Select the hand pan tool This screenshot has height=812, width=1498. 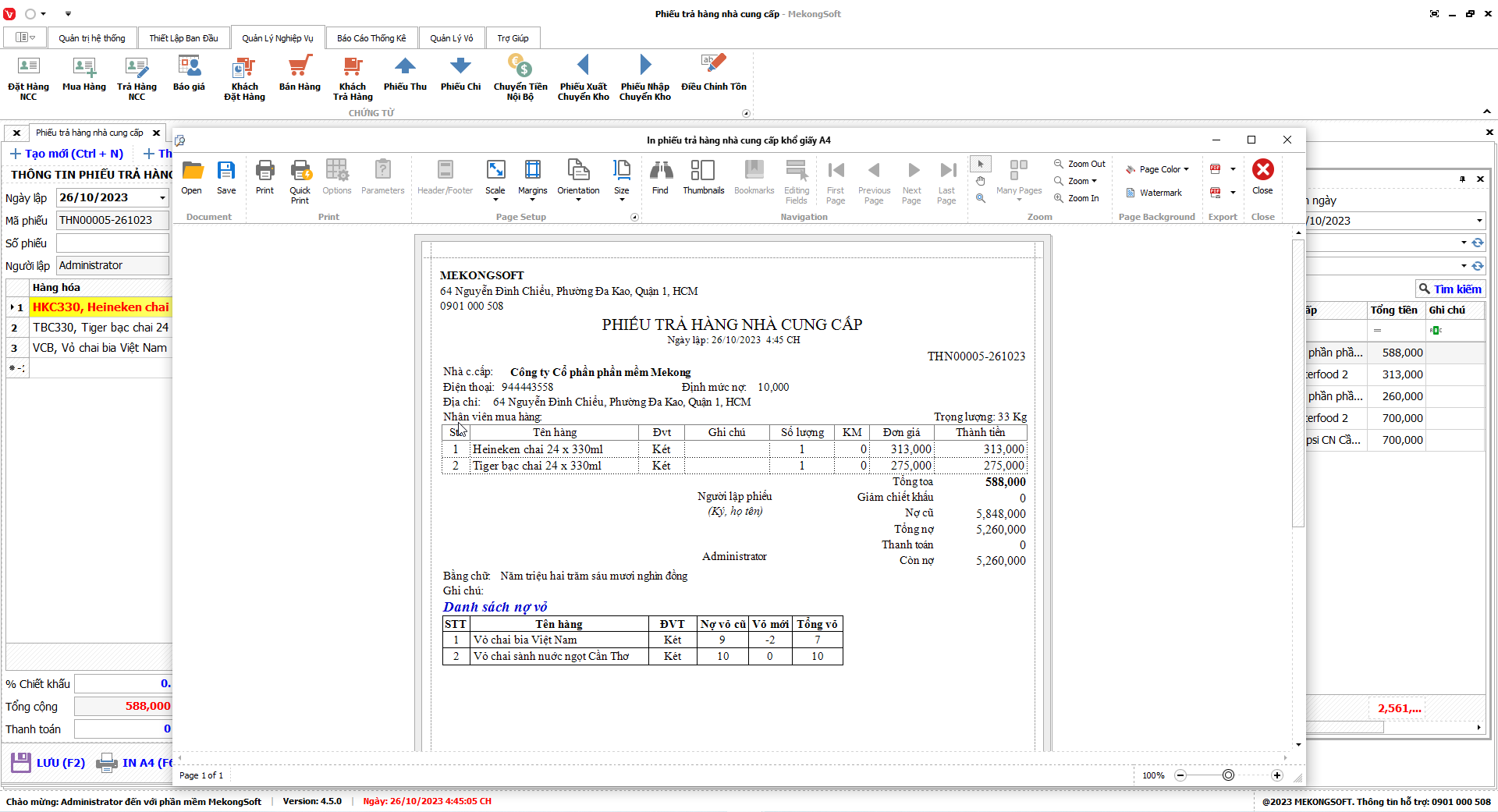981,181
